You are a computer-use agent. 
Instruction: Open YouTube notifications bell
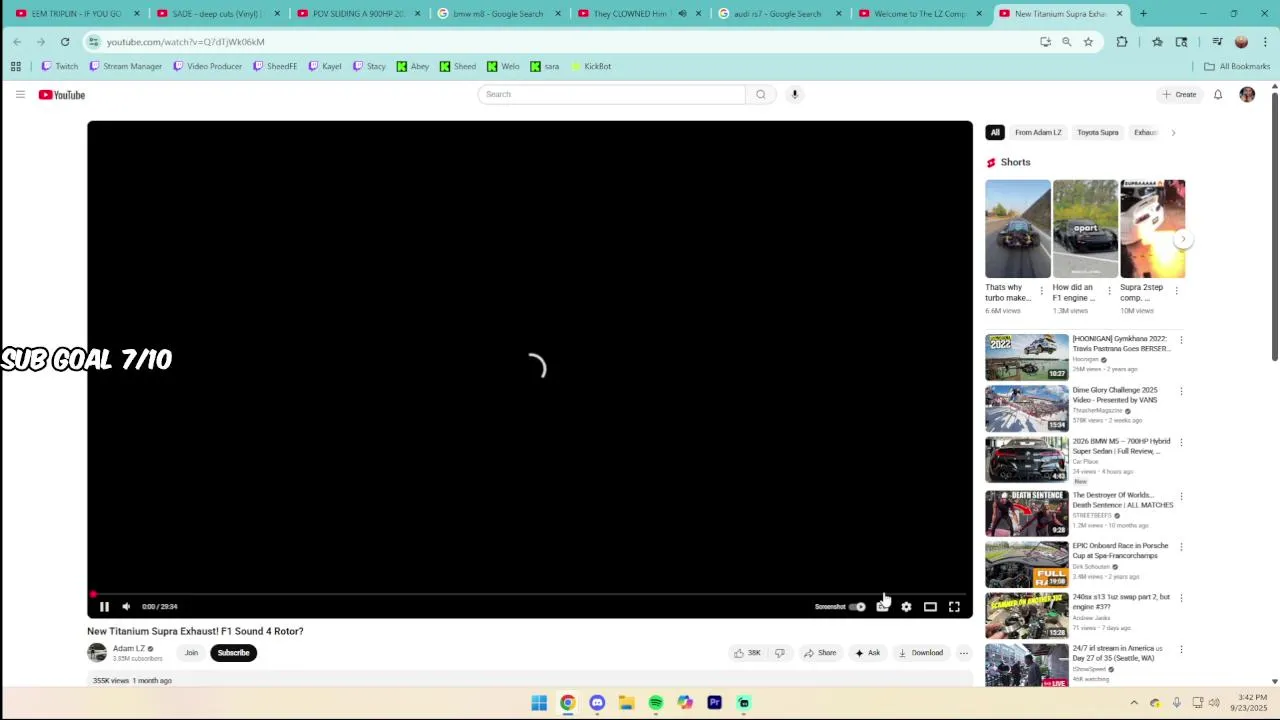[1218, 94]
